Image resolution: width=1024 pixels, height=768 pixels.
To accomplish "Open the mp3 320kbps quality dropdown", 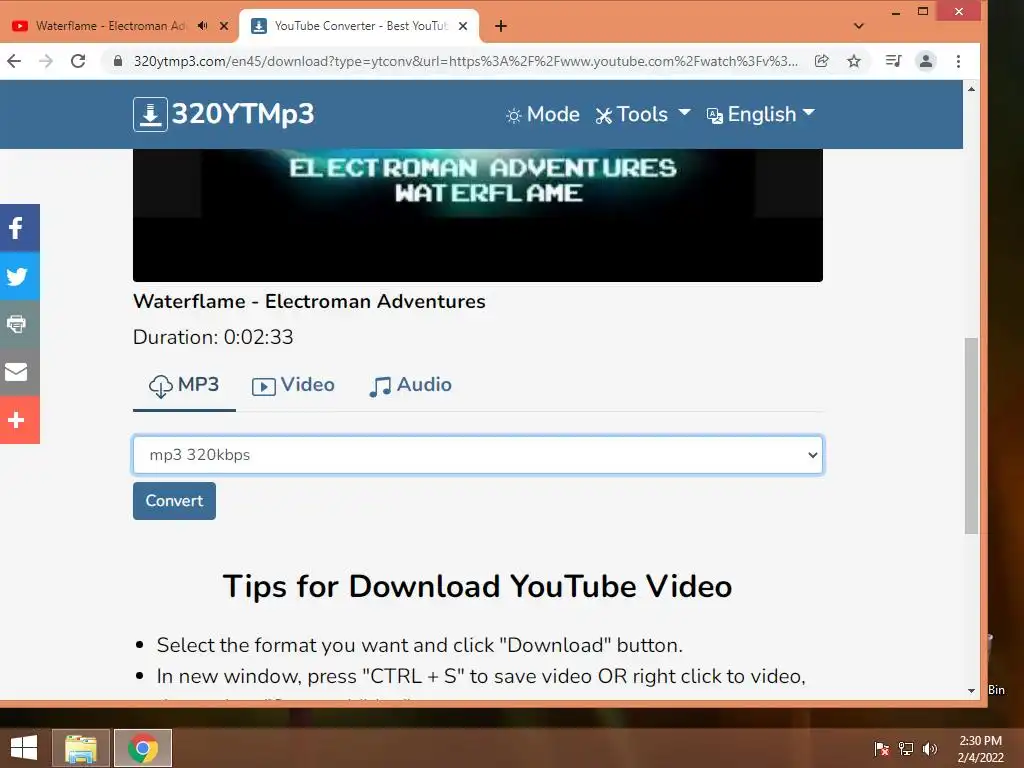I will tap(477, 455).
